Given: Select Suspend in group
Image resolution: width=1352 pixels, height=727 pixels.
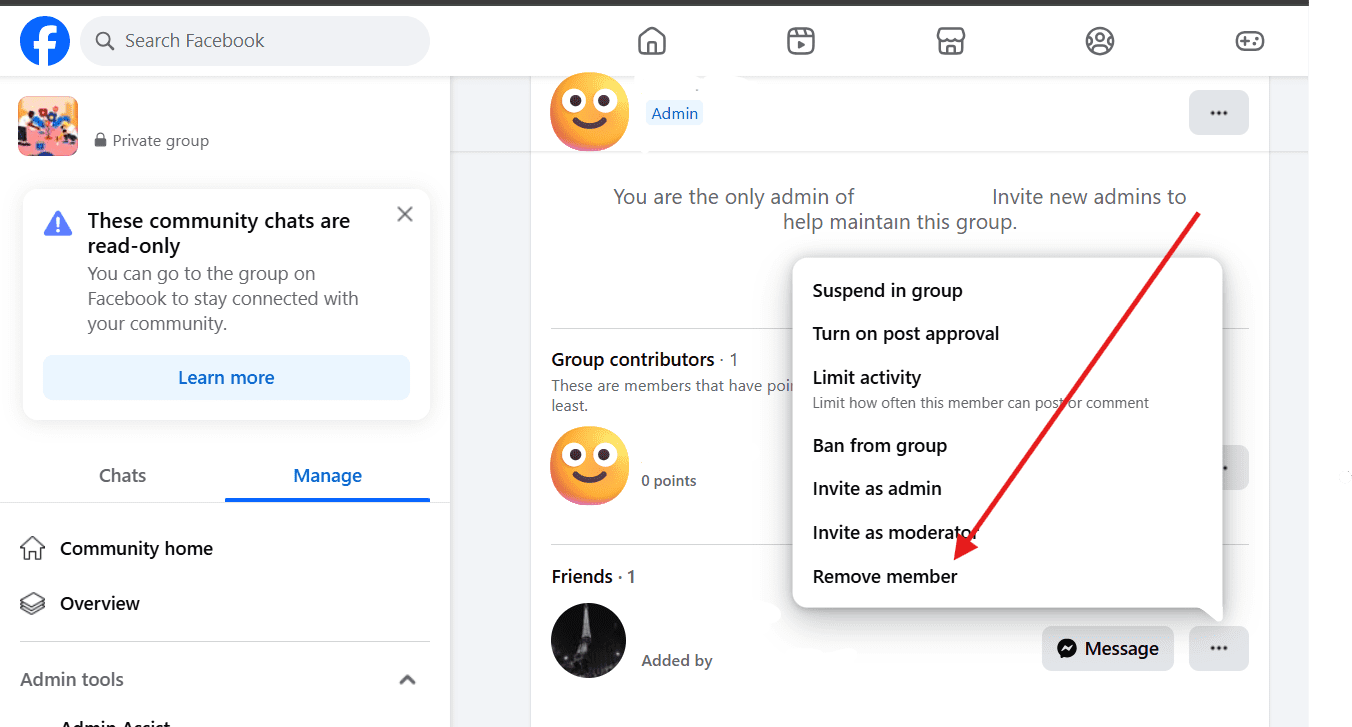Looking at the screenshot, I should (x=887, y=290).
